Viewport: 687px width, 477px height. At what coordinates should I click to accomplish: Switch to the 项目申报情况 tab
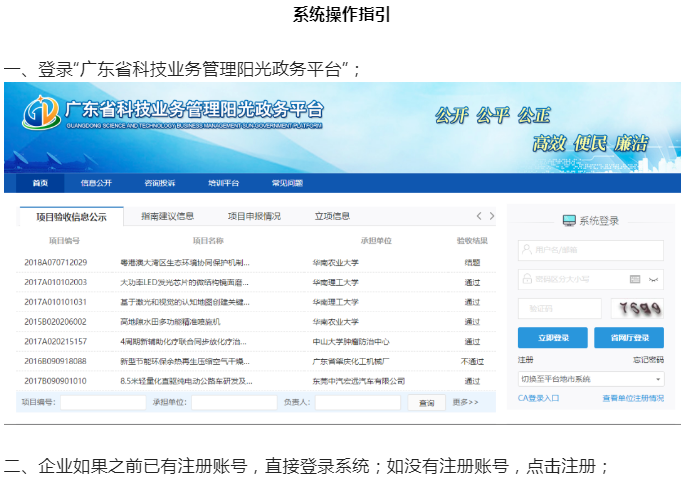[x=254, y=216]
